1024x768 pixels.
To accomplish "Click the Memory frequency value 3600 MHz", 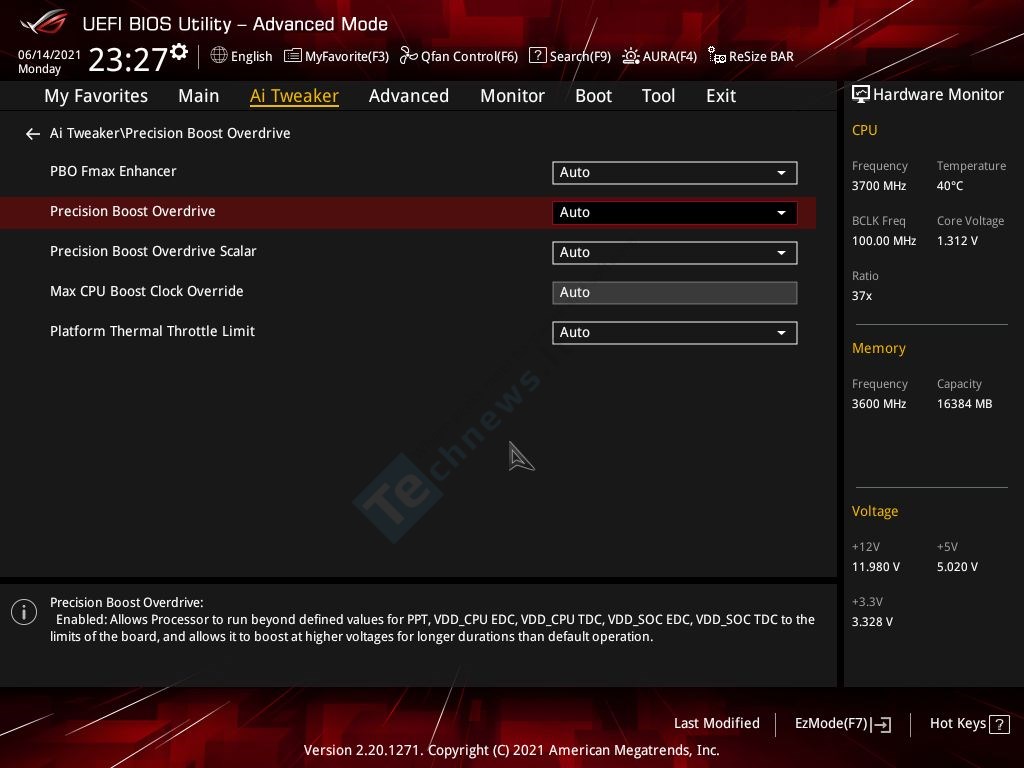I will [x=879, y=404].
